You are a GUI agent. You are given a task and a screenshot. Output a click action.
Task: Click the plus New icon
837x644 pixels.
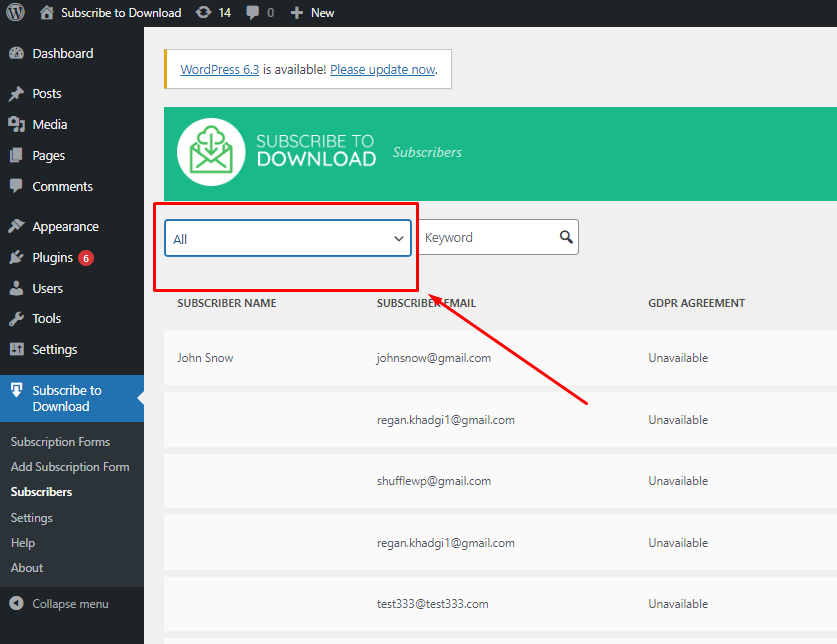click(297, 13)
